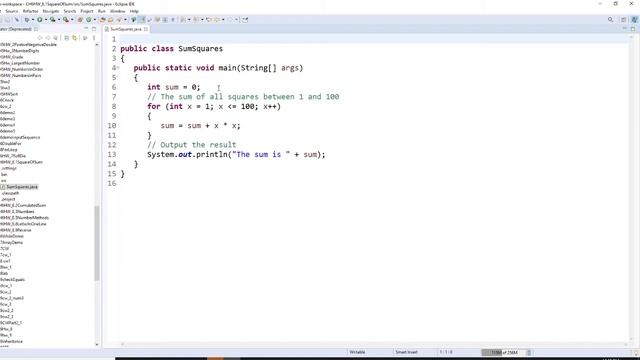The height and width of the screenshot is (360, 640).
Task: Open New Java Class dropdown arrow
Action: point(95,20)
